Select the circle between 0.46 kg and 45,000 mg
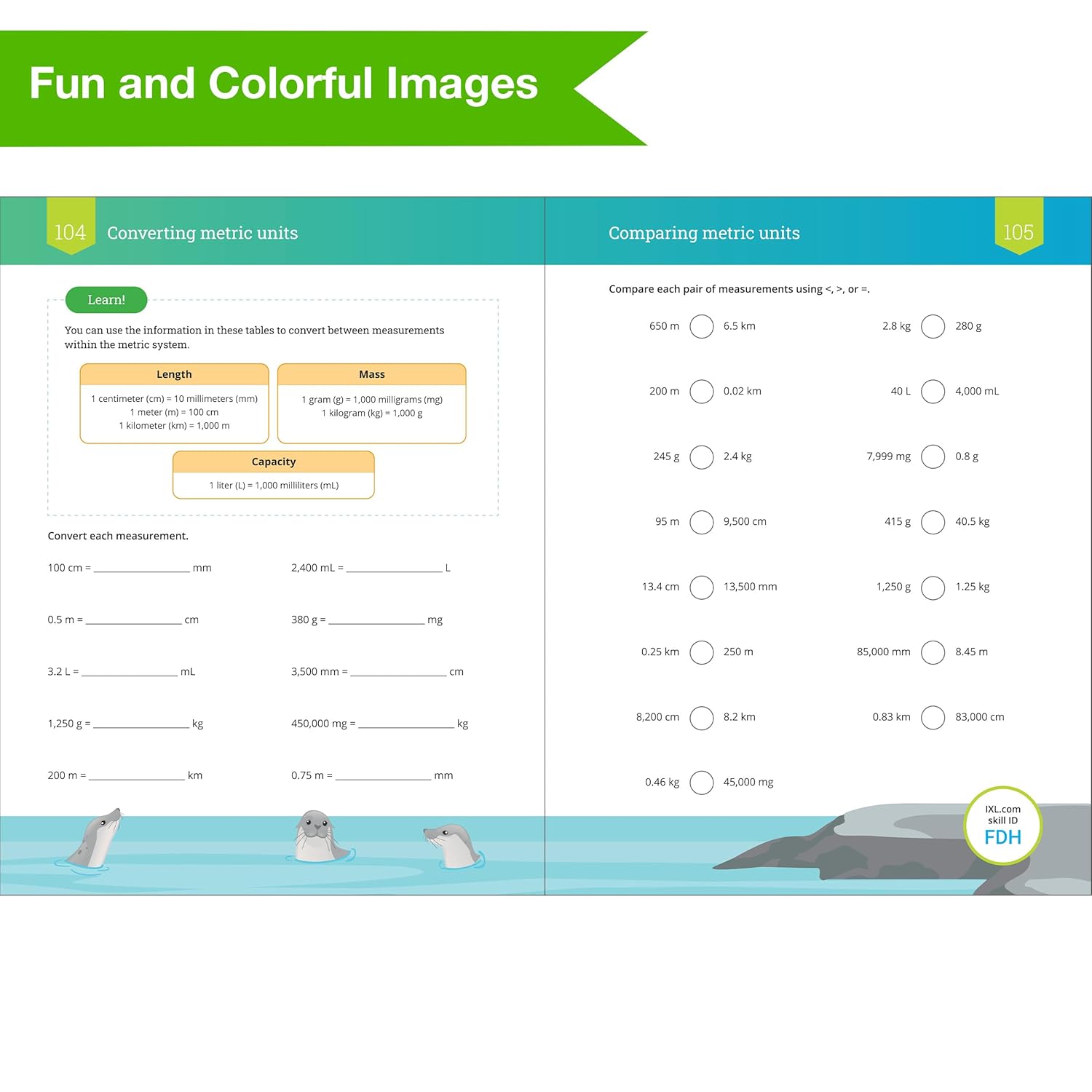This screenshot has width=1092, height=1092. 702,783
